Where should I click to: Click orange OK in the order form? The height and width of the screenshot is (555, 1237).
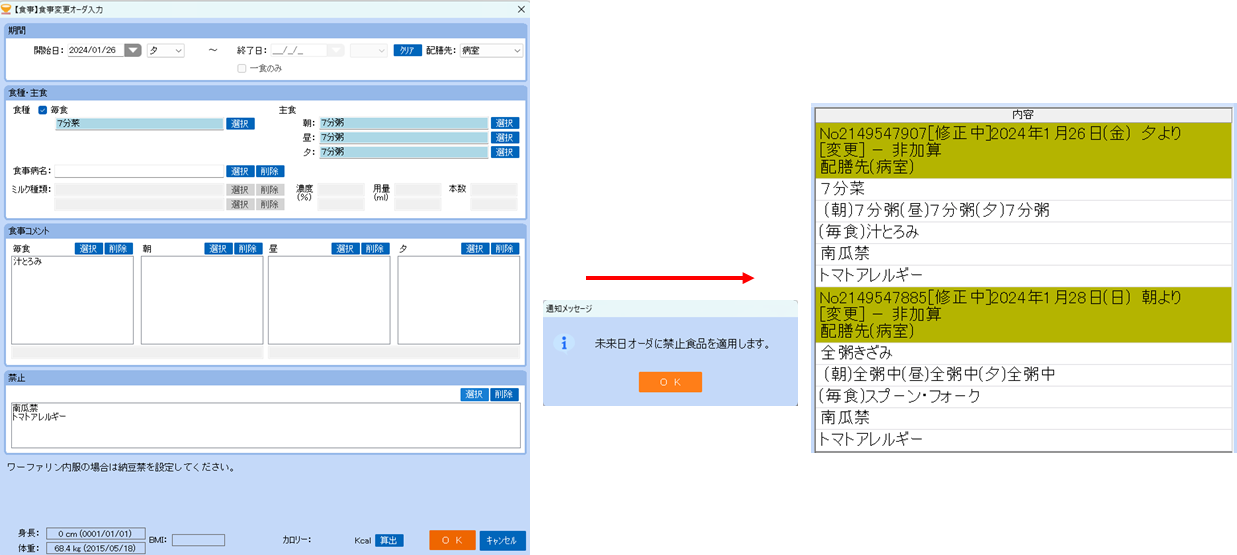(452, 540)
